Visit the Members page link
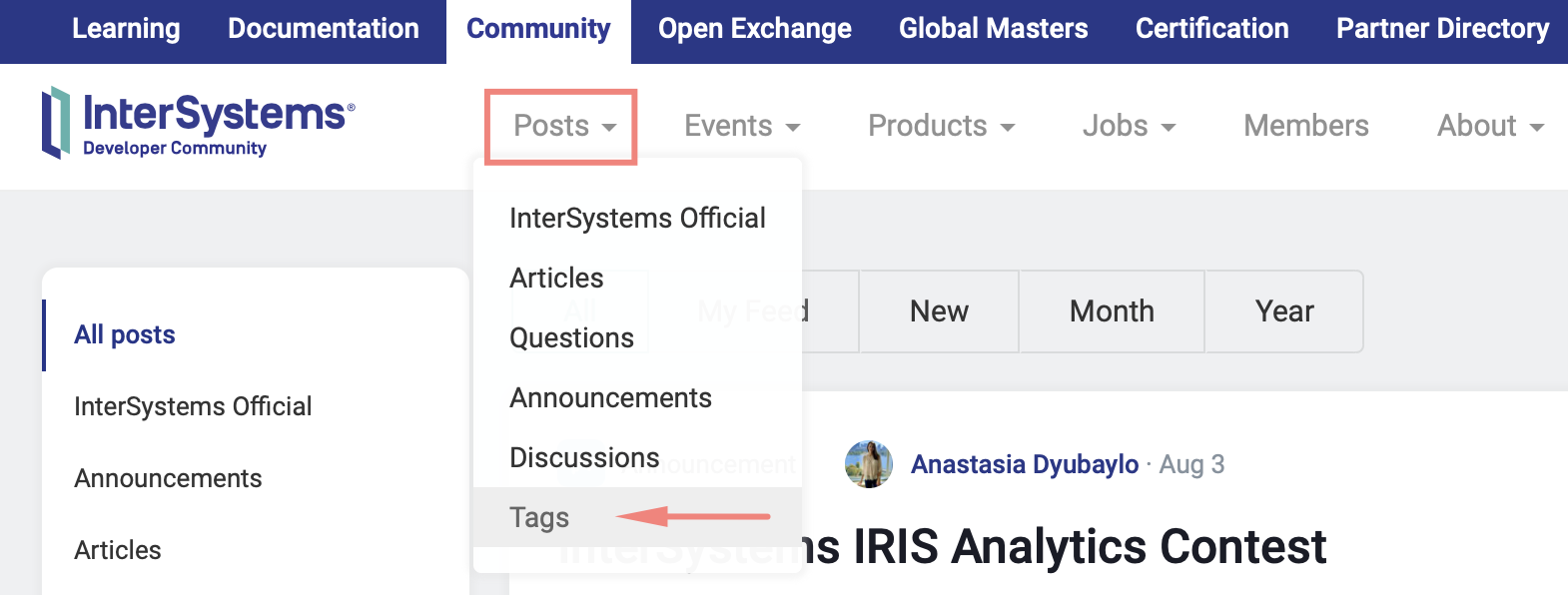The image size is (1568, 595). (x=1305, y=126)
